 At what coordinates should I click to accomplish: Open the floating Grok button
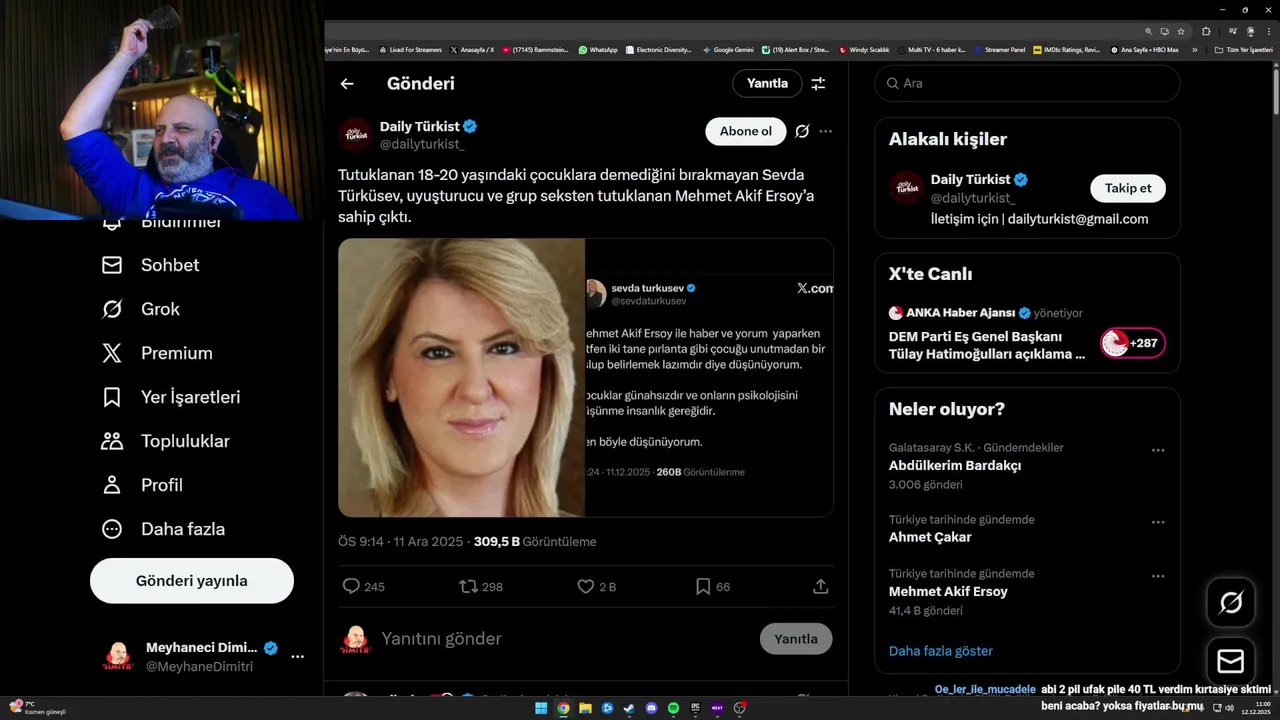(x=1231, y=602)
